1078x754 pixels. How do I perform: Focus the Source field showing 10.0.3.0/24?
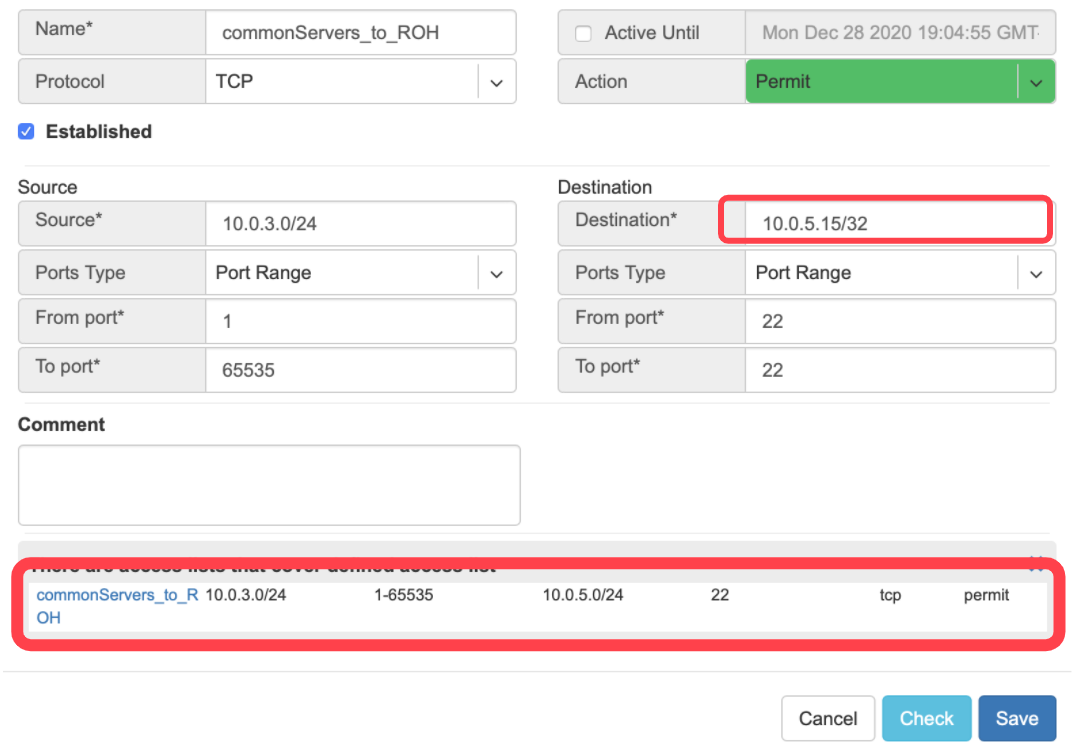(360, 224)
